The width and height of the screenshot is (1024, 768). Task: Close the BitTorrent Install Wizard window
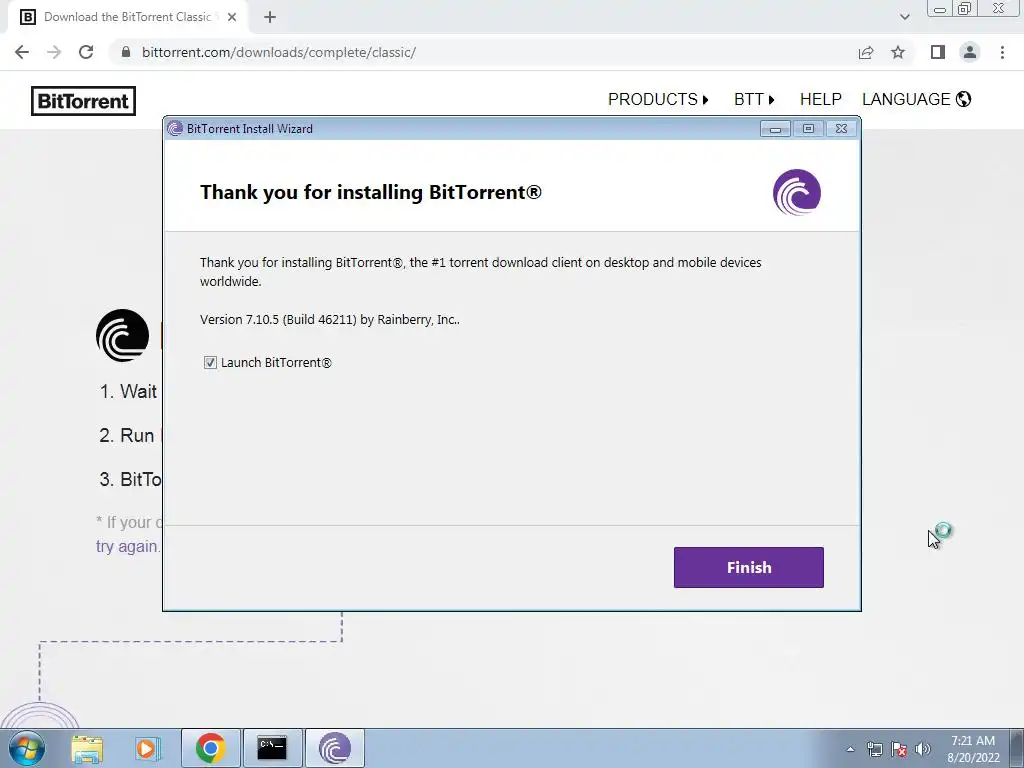tap(841, 129)
